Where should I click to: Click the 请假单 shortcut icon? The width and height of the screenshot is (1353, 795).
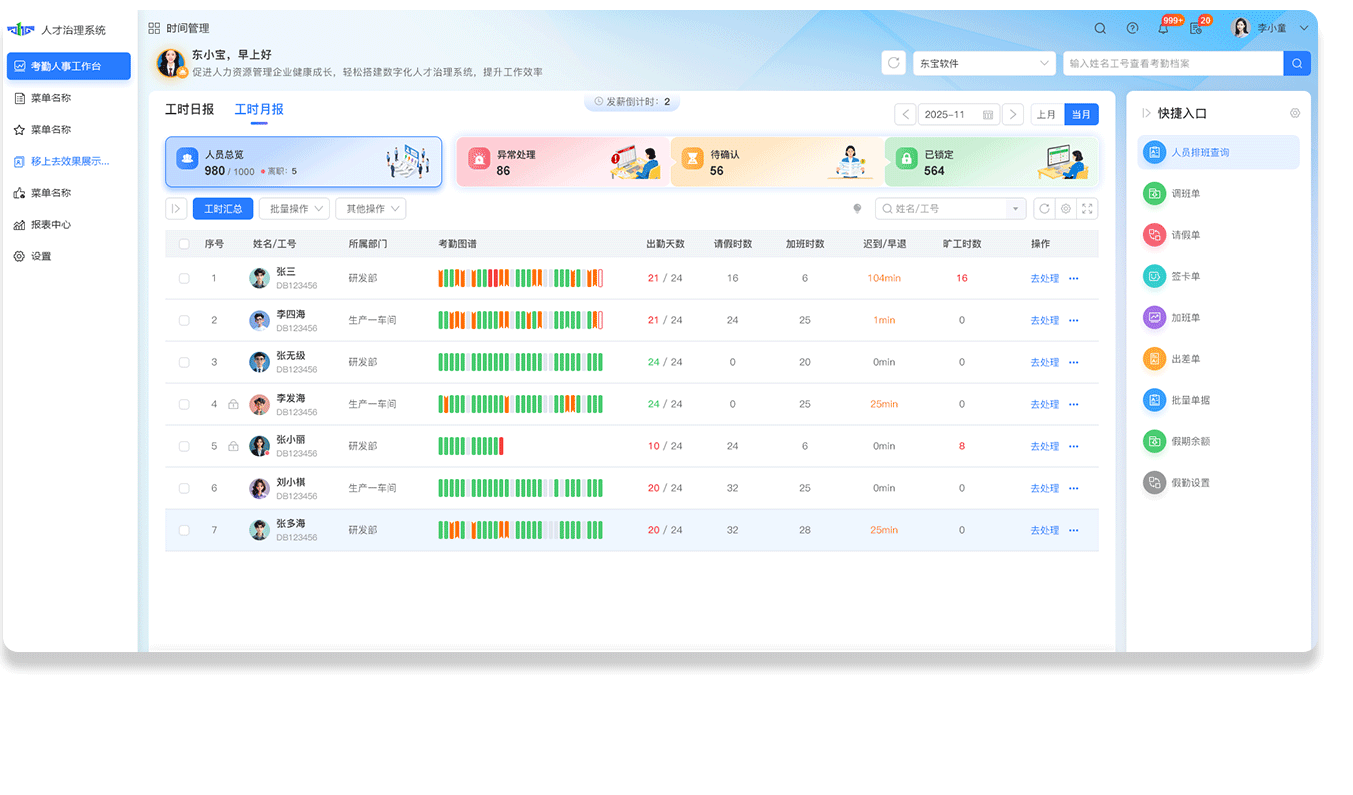[1154, 235]
